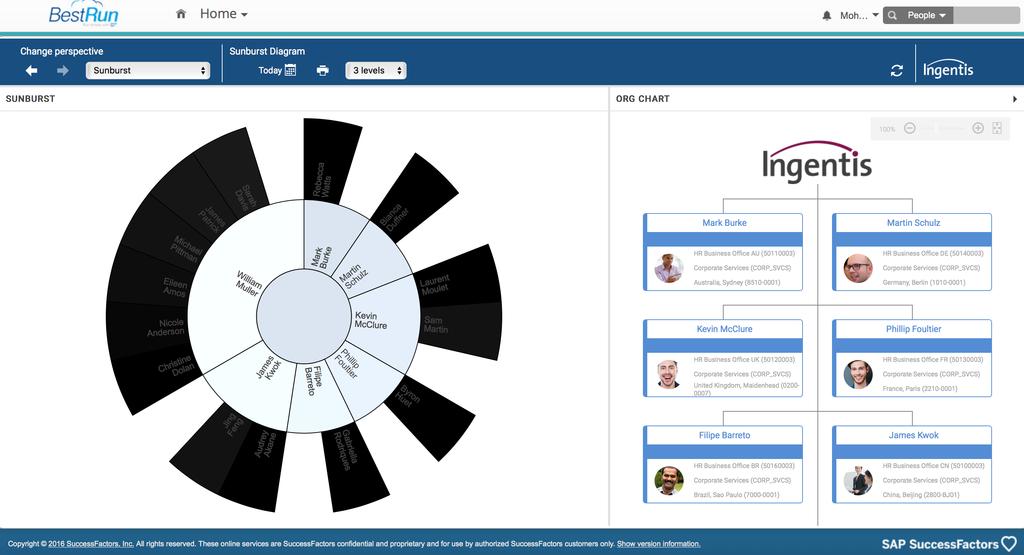This screenshot has width=1024, height=555.
Task: Collapse the Org Chart panel arrow
Action: click(x=1015, y=99)
